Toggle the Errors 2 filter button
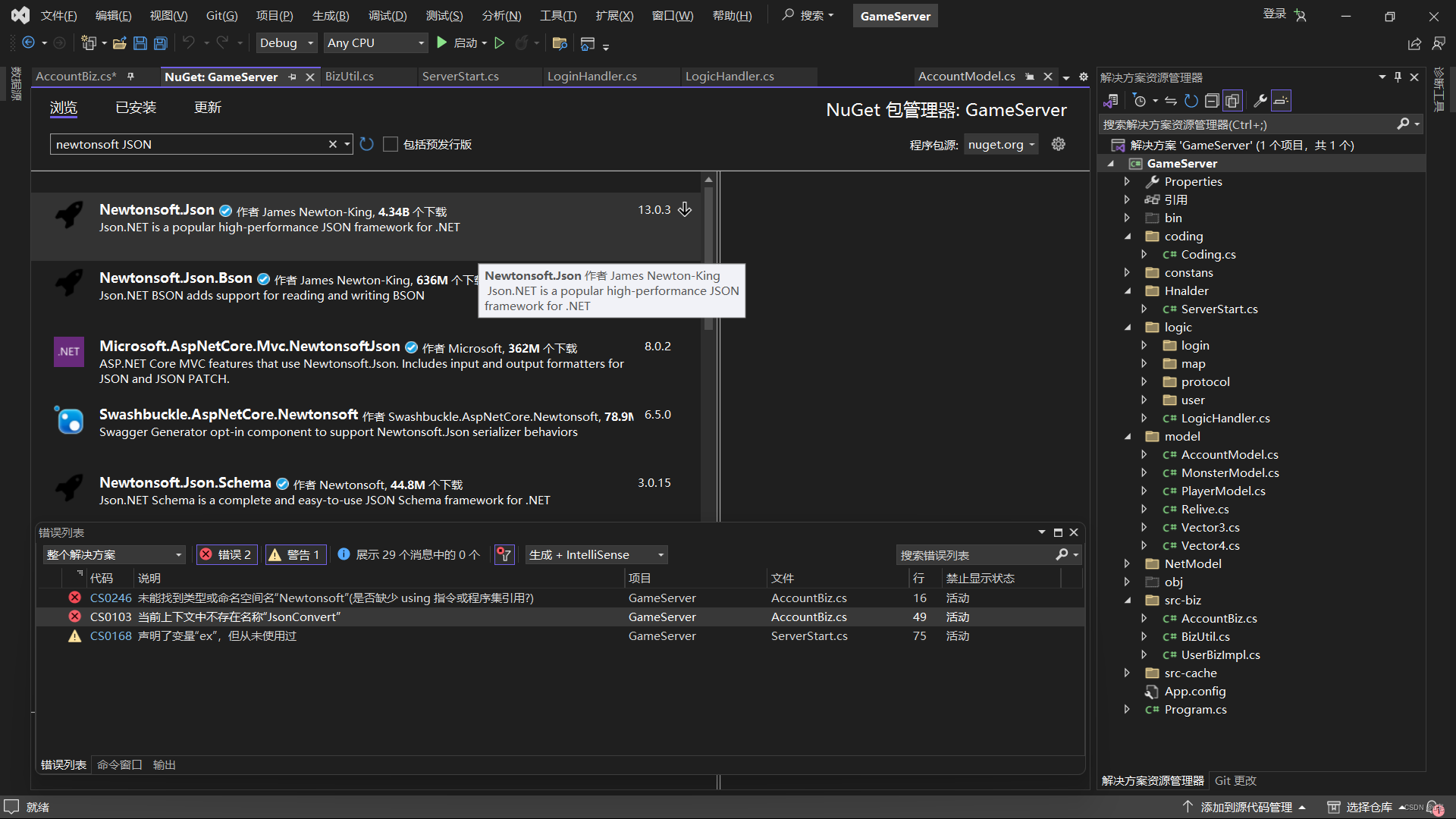 [x=227, y=555]
